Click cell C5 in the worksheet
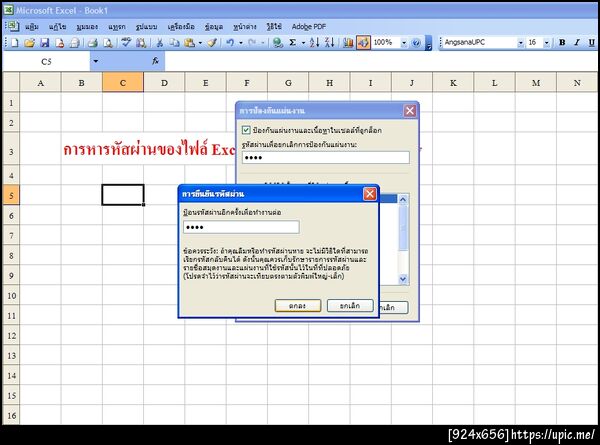600x445 pixels. tap(123, 195)
